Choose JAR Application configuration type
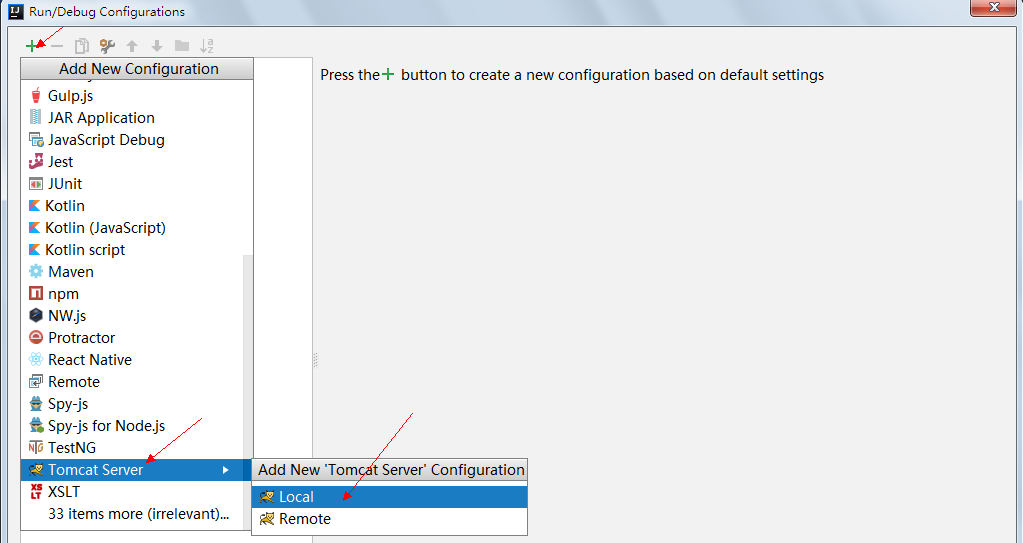The width and height of the screenshot is (1023, 543). coord(137,117)
